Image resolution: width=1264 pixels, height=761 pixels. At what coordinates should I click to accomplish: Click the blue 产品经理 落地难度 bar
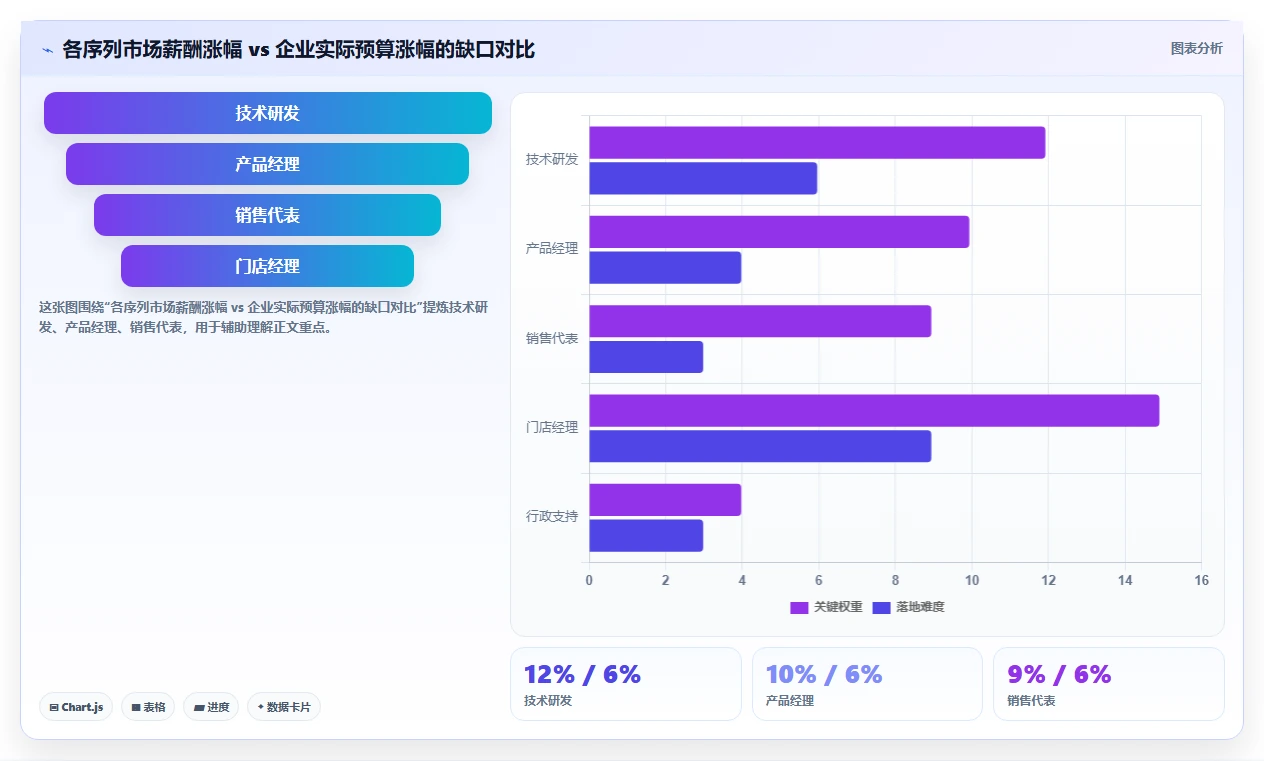(x=665, y=267)
